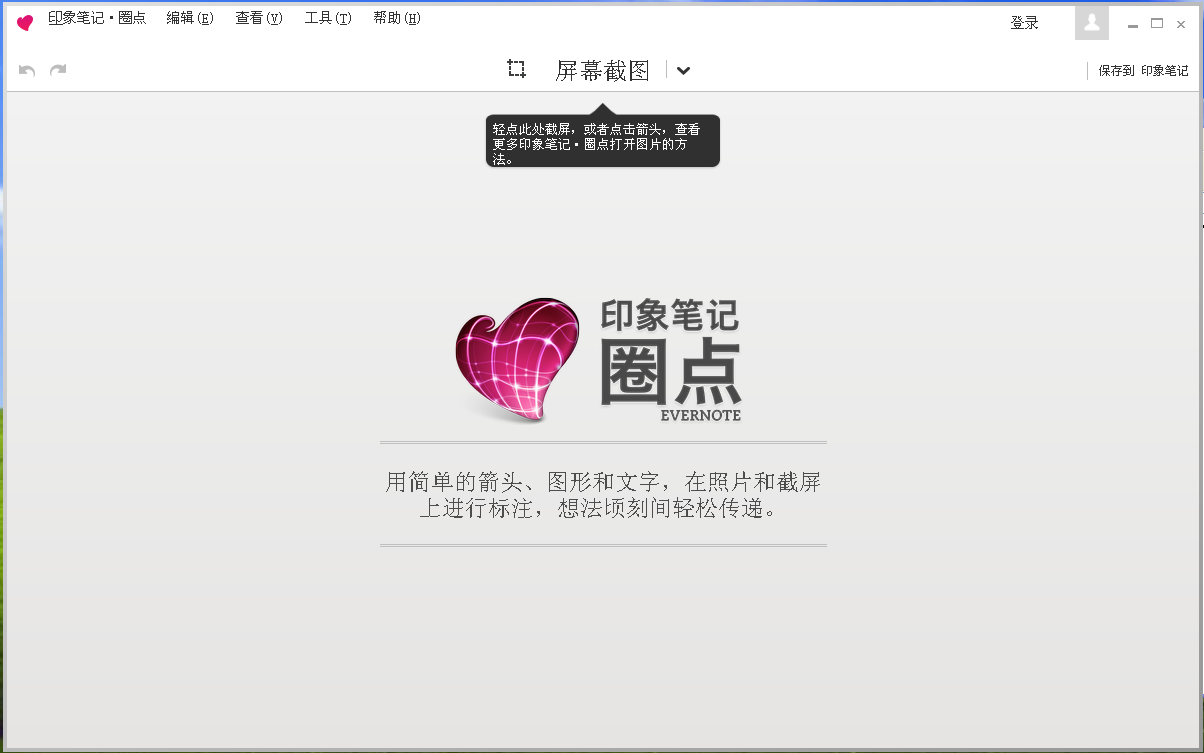The image size is (1204, 753).
Task: Open the 工具(T) menu
Action: (x=328, y=18)
